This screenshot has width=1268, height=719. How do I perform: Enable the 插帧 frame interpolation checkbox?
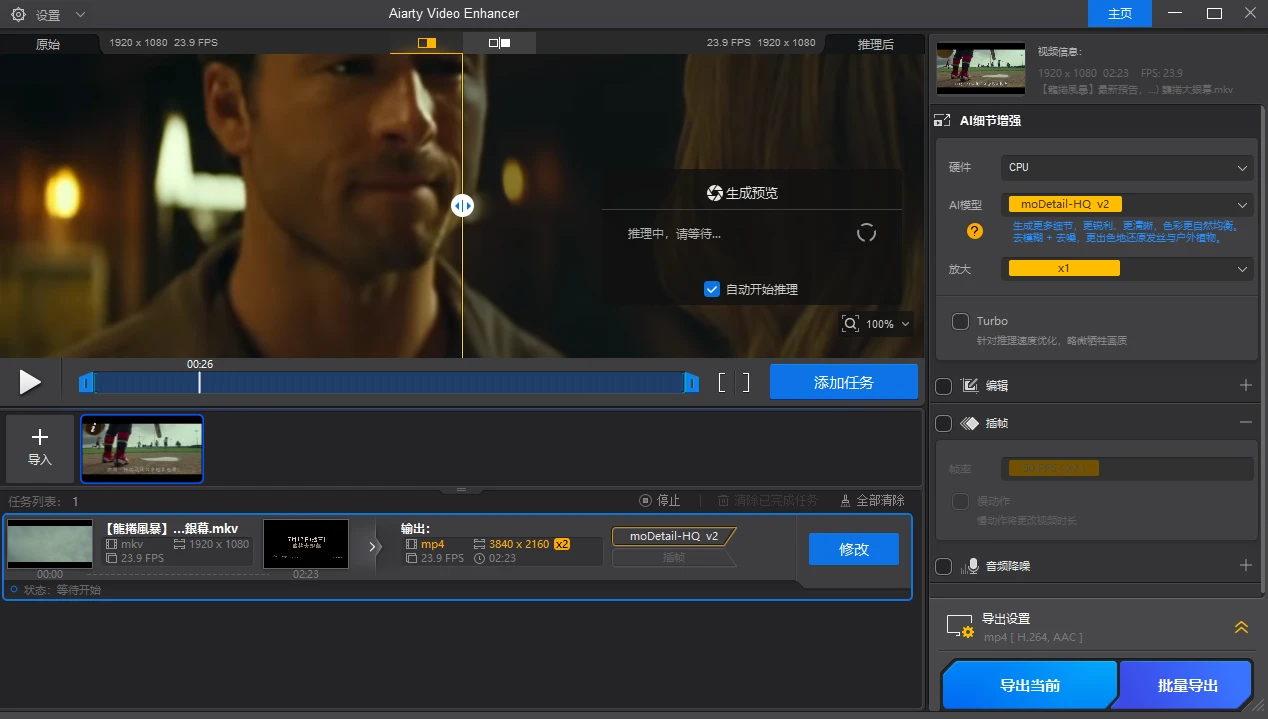(943, 423)
